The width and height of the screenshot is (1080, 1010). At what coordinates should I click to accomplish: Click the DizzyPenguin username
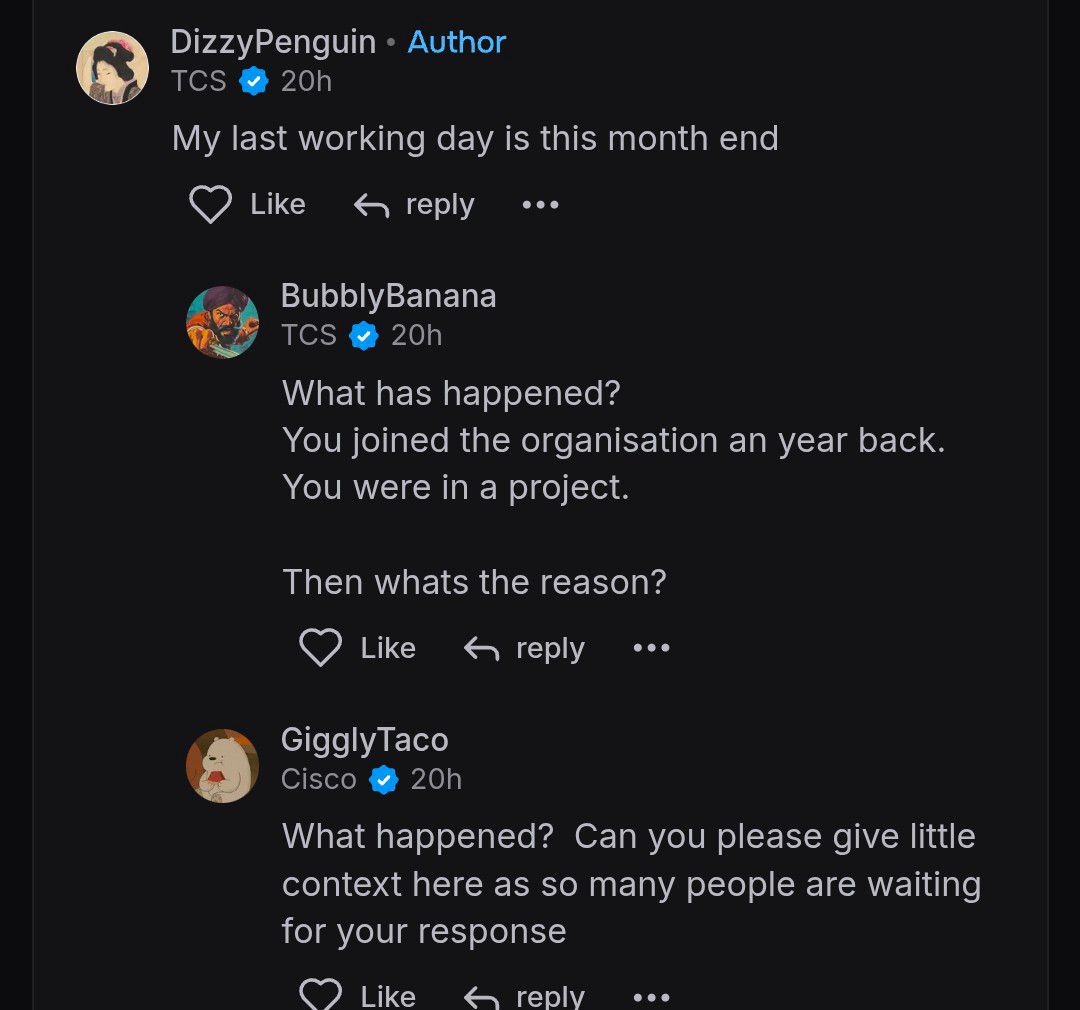[273, 42]
